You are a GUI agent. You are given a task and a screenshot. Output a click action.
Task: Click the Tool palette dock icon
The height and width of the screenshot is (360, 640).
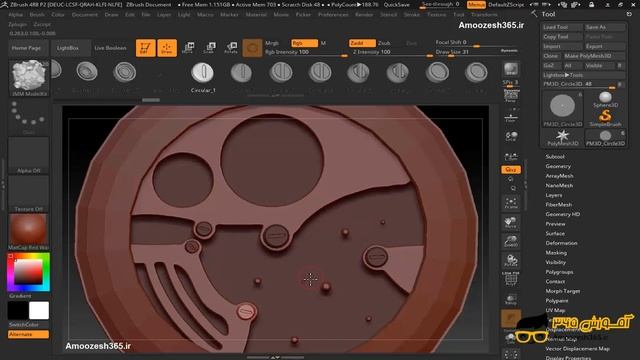click(x=629, y=14)
